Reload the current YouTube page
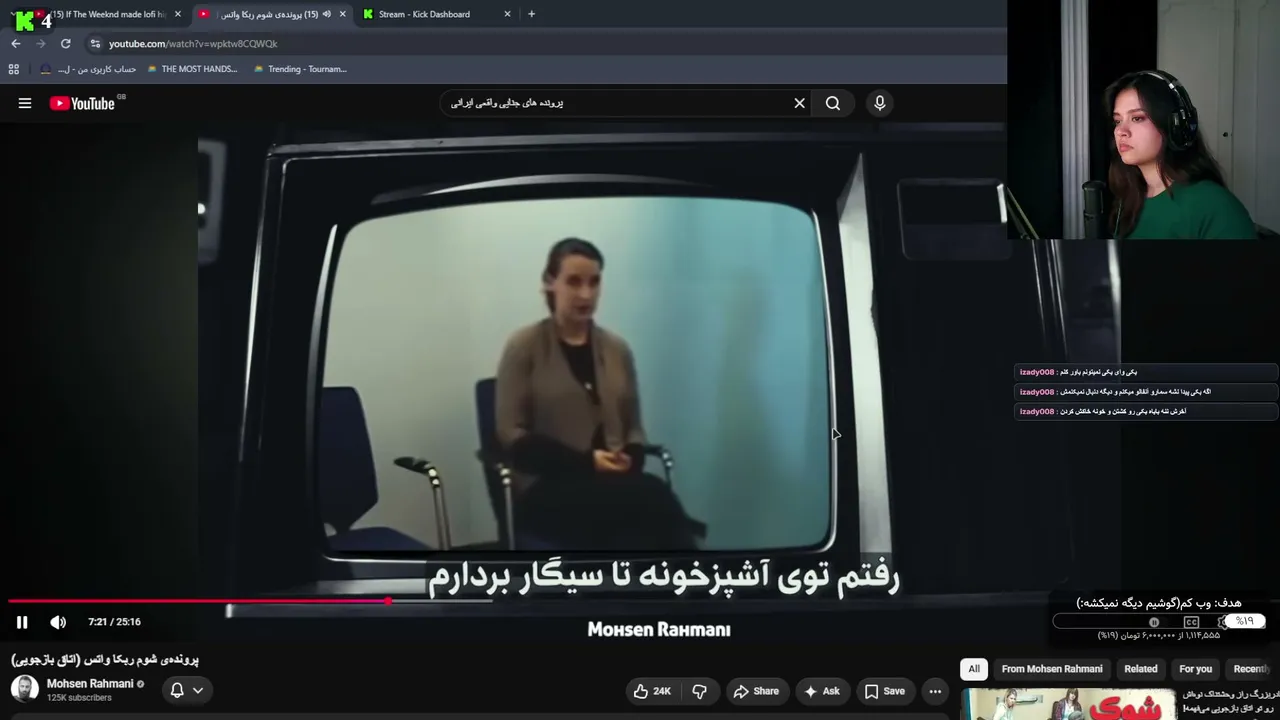1280x720 pixels. point(65,44)
